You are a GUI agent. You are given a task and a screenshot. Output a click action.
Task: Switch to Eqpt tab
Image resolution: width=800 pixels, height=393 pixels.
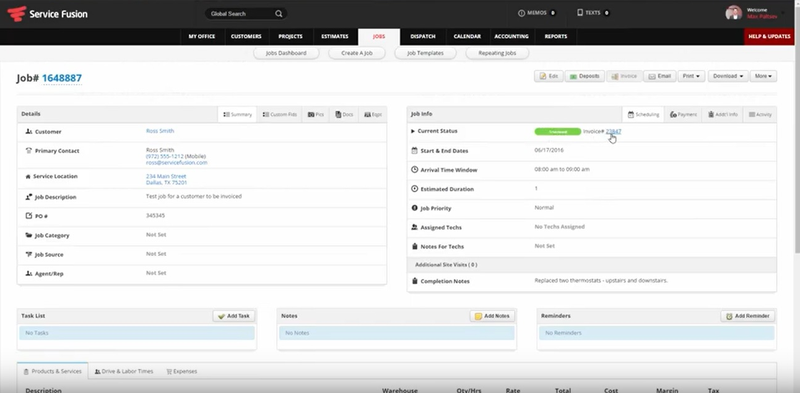372,114
